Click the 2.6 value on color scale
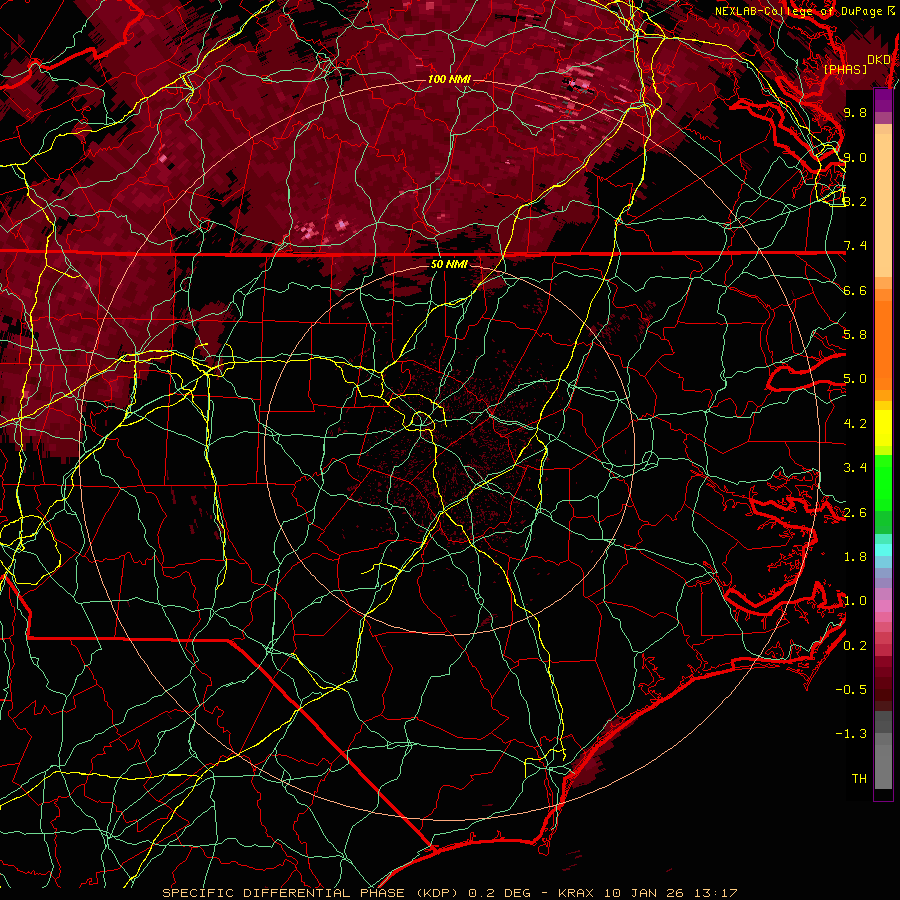900x900 pixels. 855,513
